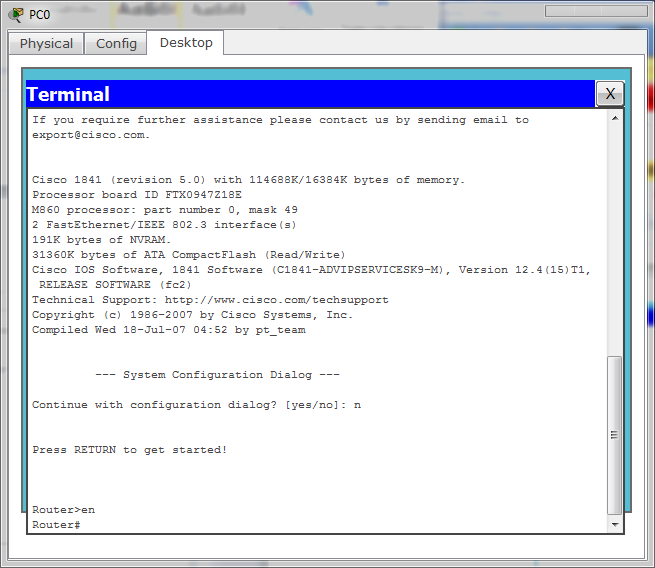Click 'export@cisco.com.' text

point(91,135)
